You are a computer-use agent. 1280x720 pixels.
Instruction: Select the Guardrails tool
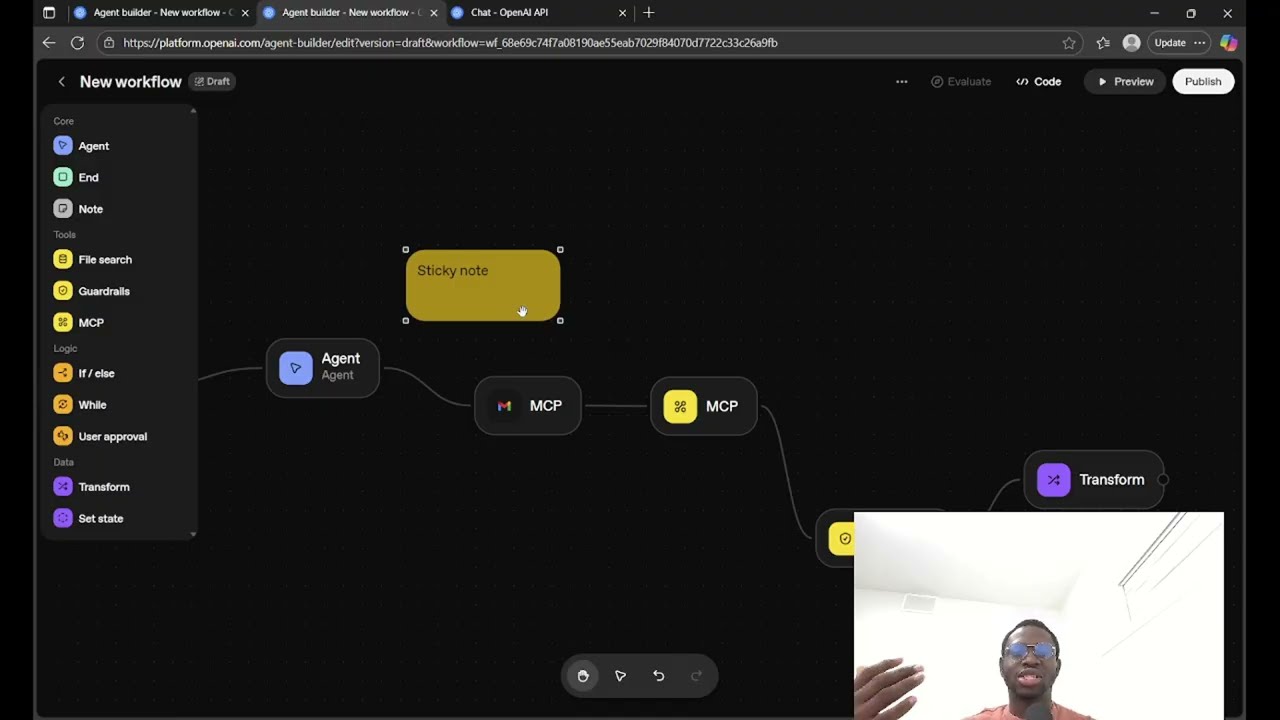(103, 291)
